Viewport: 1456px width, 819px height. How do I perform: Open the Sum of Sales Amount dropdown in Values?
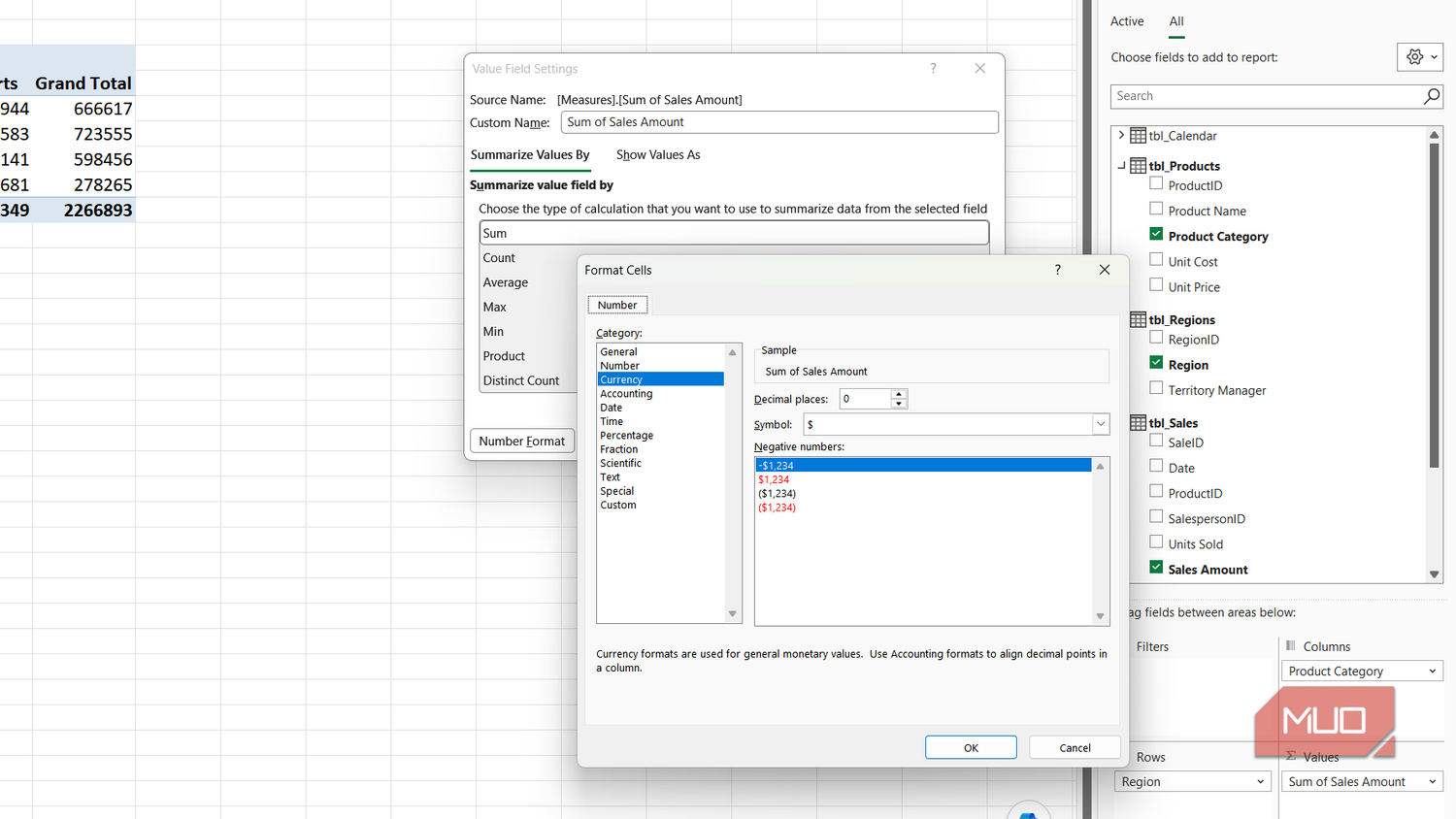click(x=1432, y=782)
